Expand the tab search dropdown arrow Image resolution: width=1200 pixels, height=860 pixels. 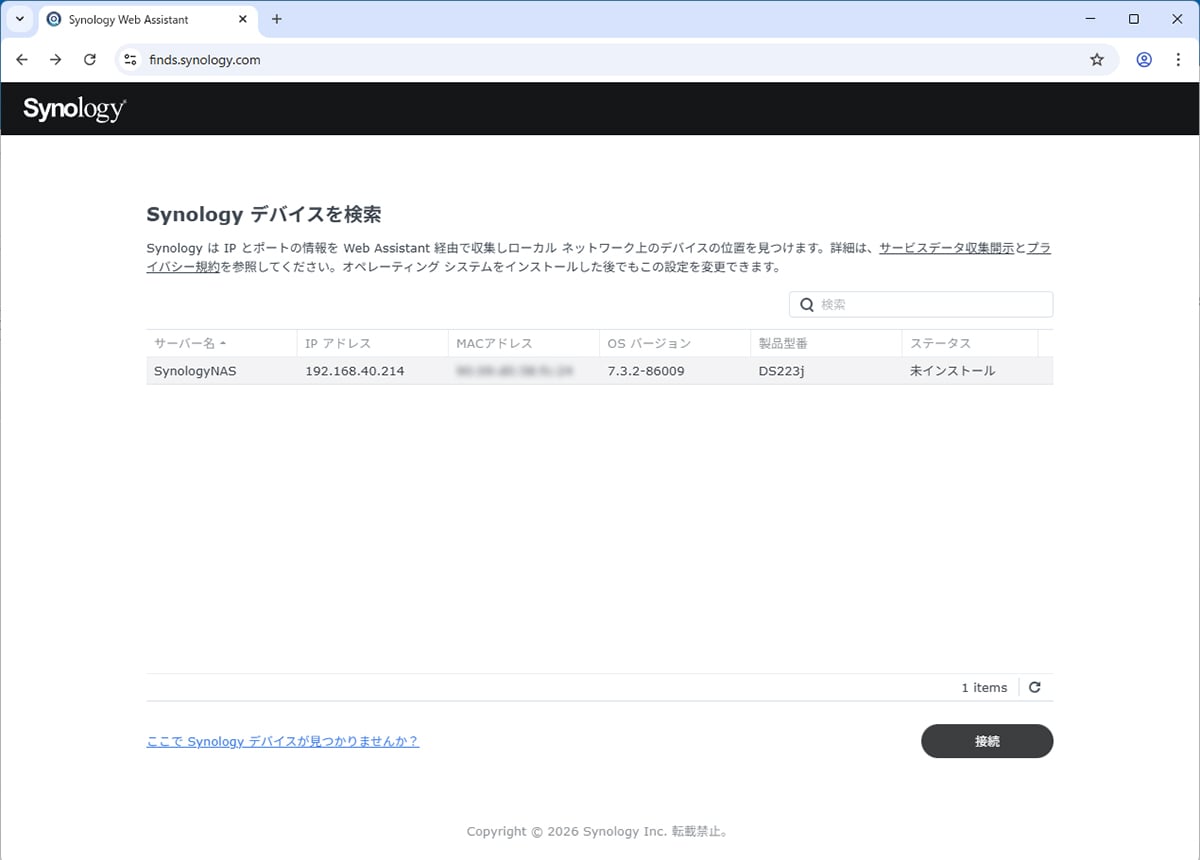click(19, 19)
